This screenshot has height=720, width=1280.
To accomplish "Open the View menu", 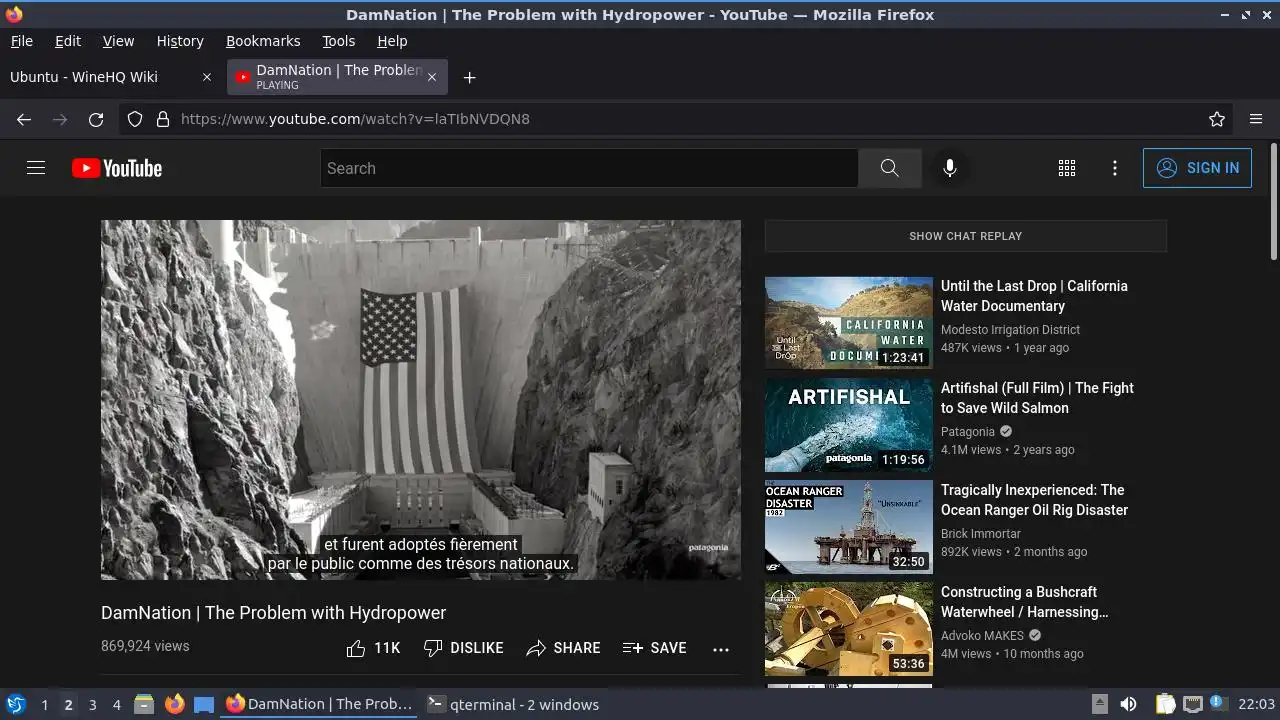I will click(118, 41).
